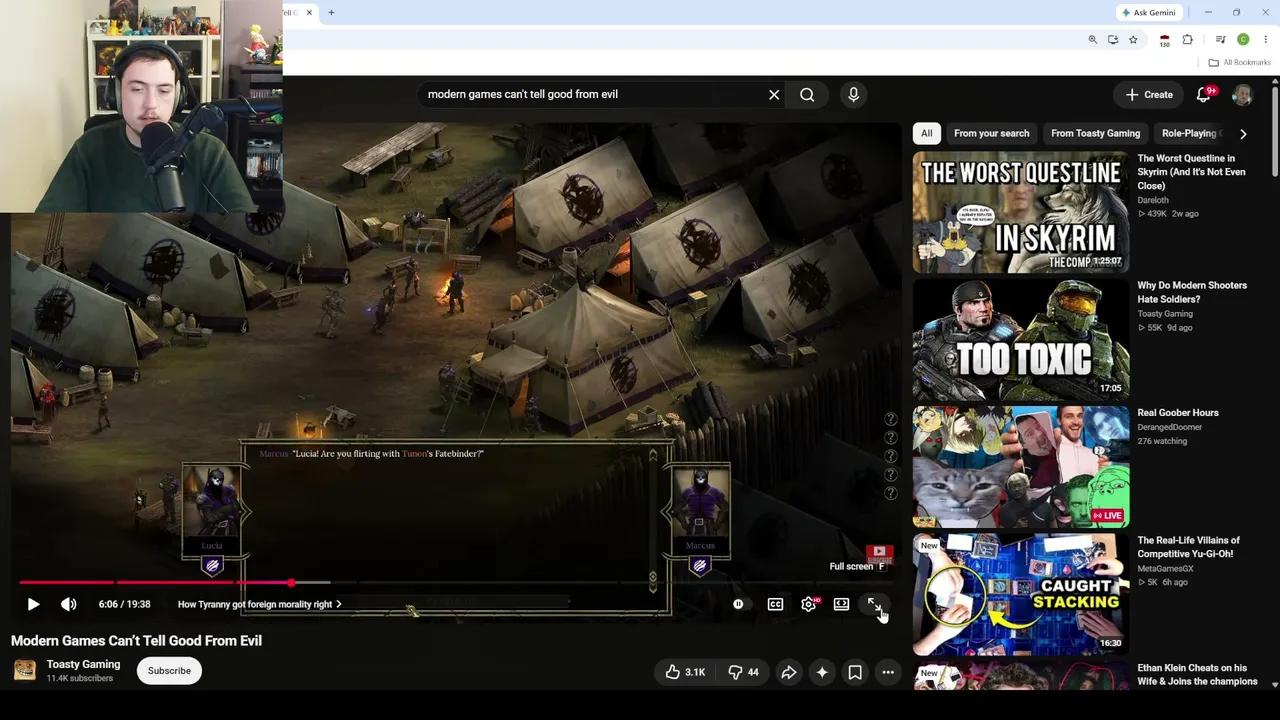Show more filter chips with right chevron

pyautogui.click(x=1243, y=133)
